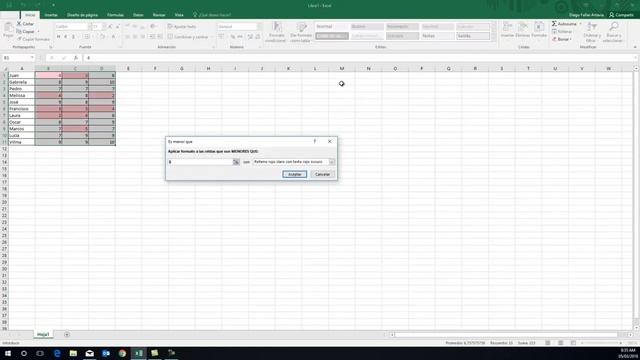Expand the Autosuma dropdown arrow

tap(580, 24)
